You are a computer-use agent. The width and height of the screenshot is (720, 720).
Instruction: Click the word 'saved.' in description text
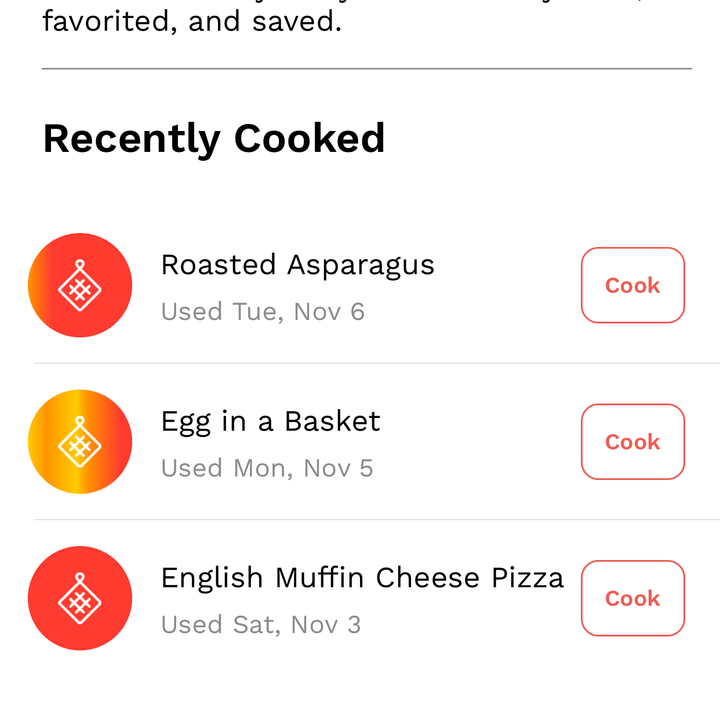coord(297,22)
